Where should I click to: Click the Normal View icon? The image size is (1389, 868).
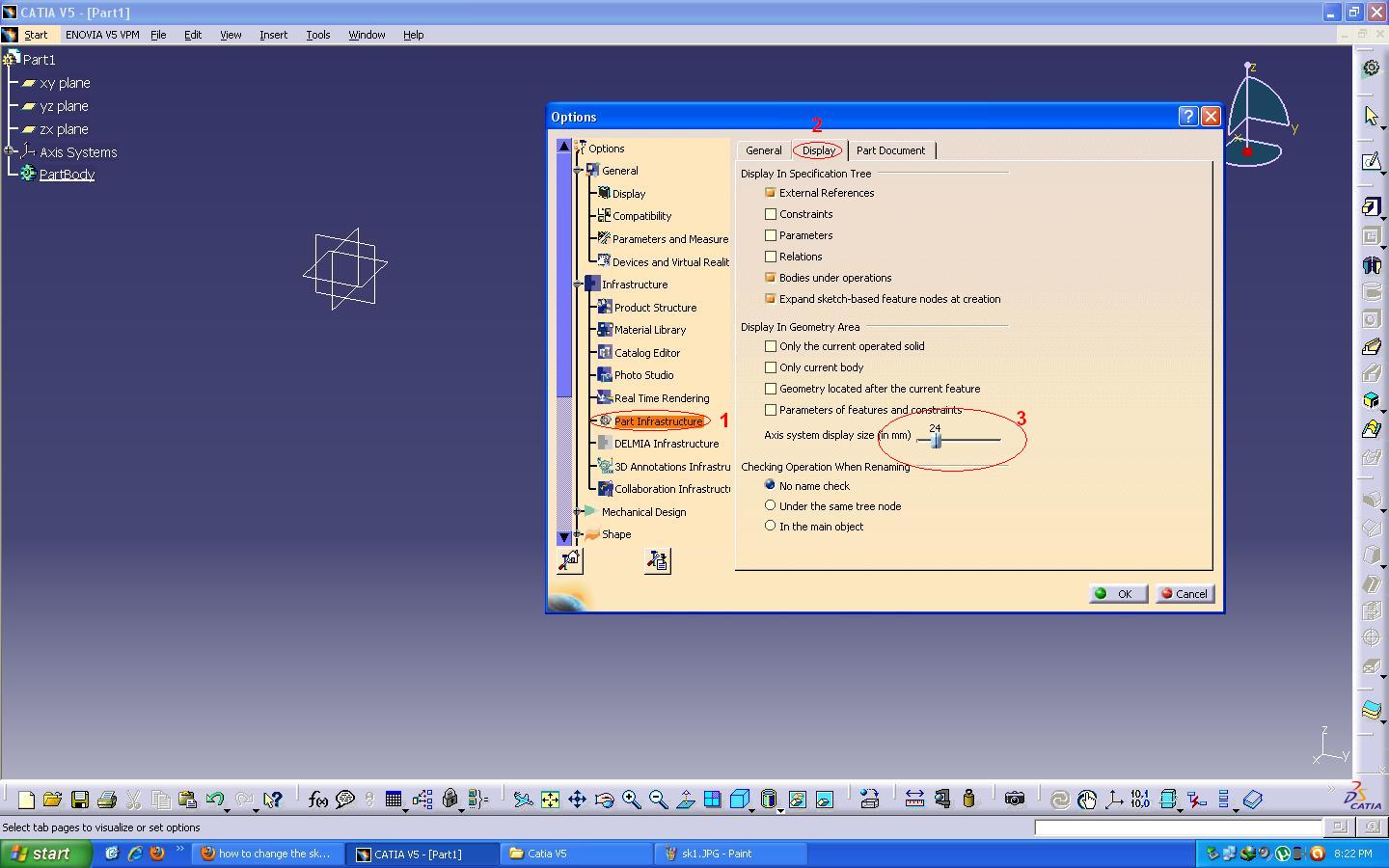click(x=685, y=799)
